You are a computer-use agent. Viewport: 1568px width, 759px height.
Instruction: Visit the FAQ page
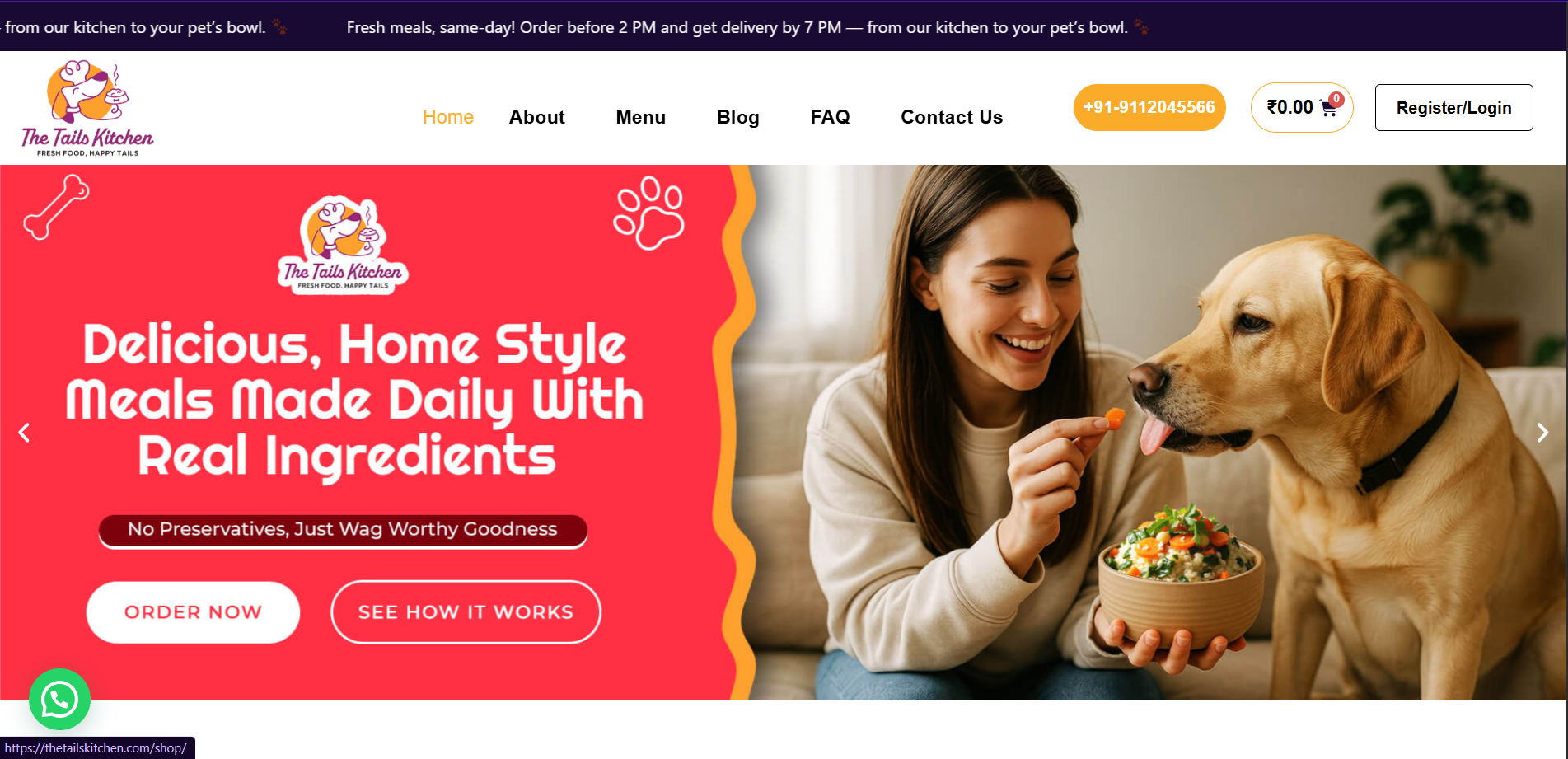tap(831, 117)
